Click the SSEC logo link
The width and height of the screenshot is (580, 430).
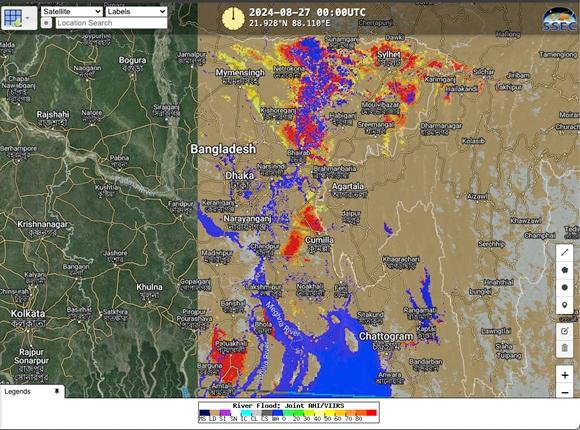[x=559, y=19]
